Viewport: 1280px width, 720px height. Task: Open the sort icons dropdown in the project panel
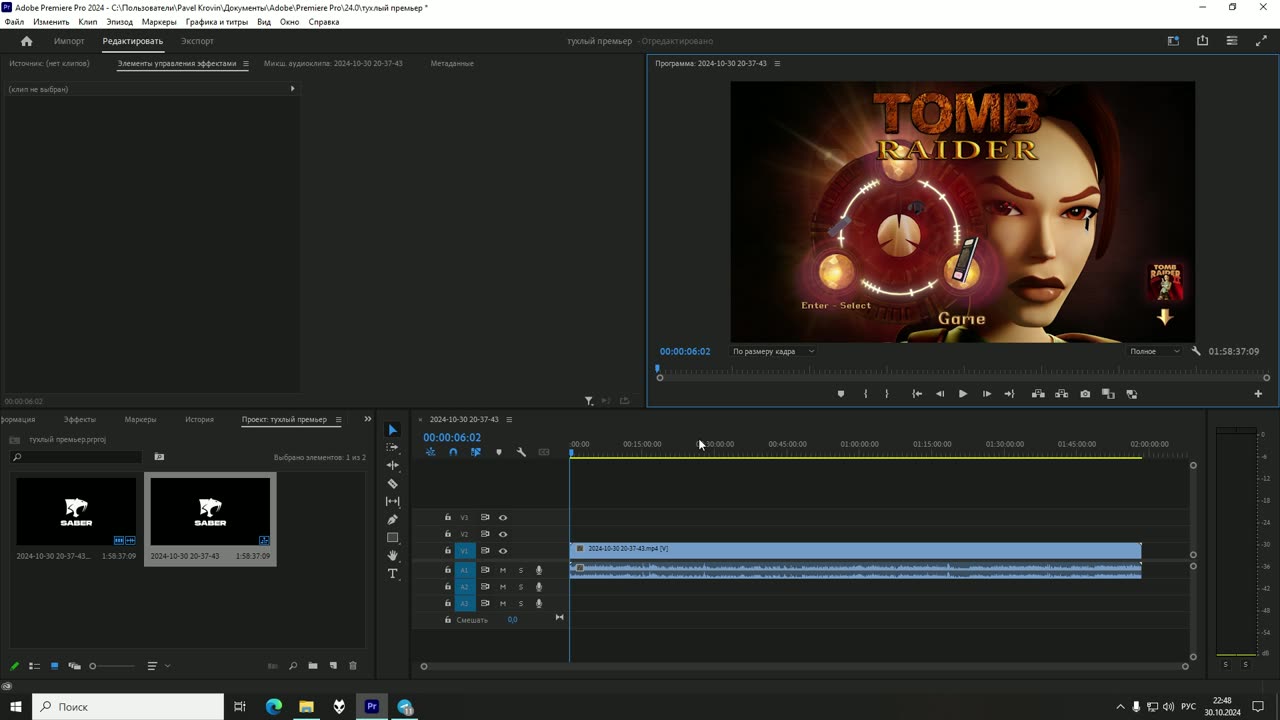point(158,666)
